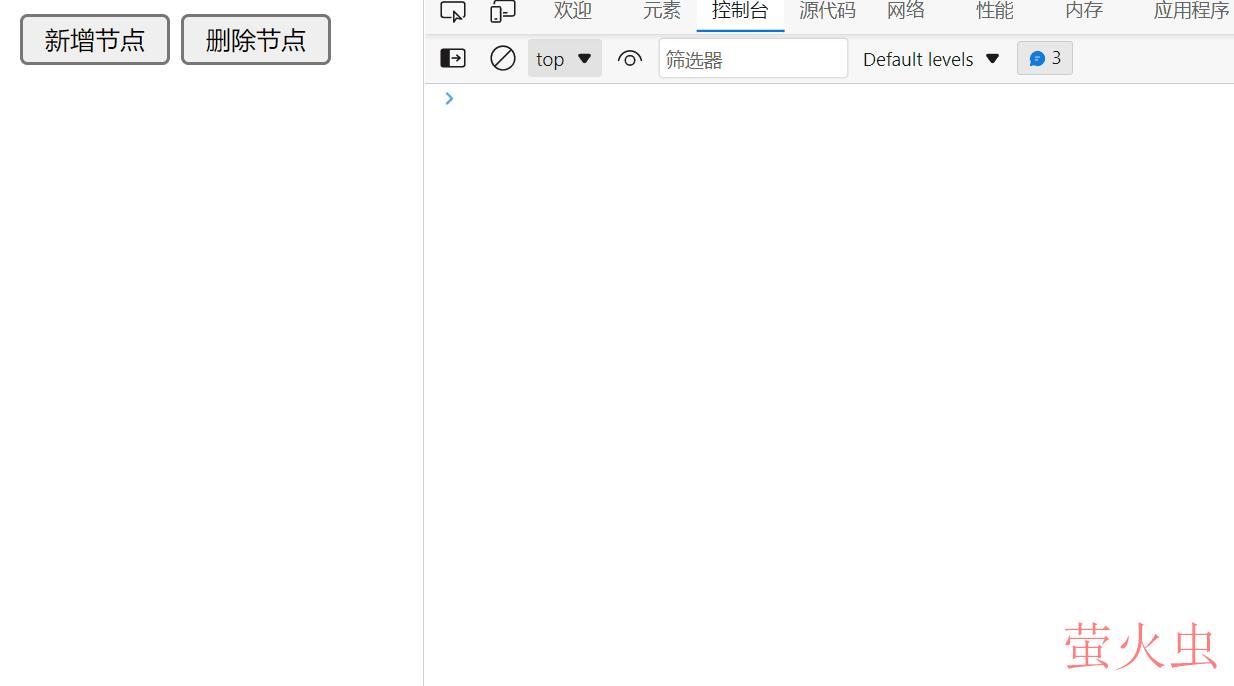Open the 内存 tab

point(1083,11)
